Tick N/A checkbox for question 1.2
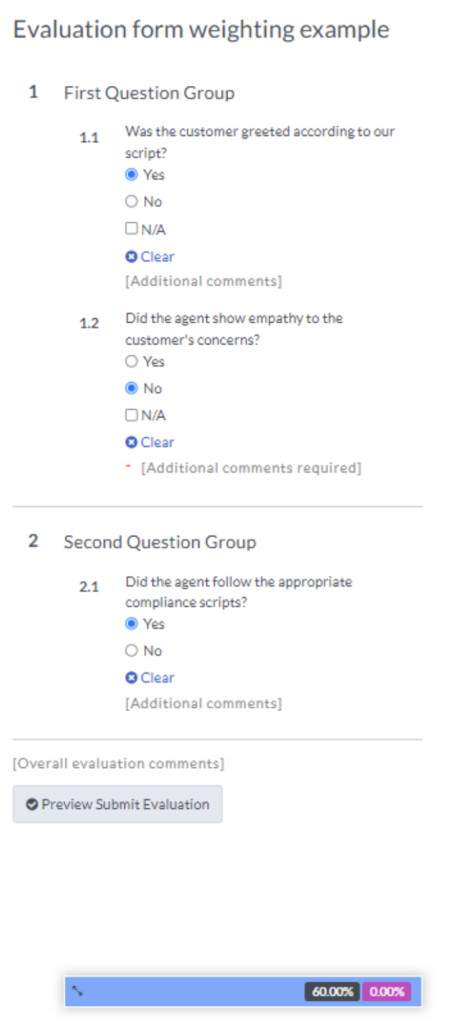This screenshot has height=1024, width=471. click(131, 415)
